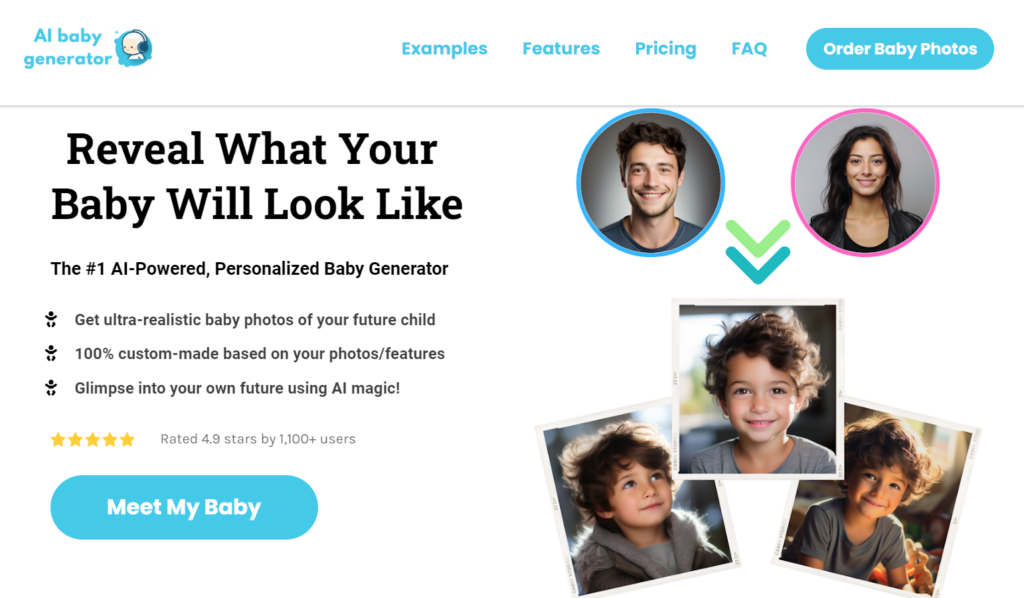
Task: Click the Meet My Baby button
Action: coord(184,507)
